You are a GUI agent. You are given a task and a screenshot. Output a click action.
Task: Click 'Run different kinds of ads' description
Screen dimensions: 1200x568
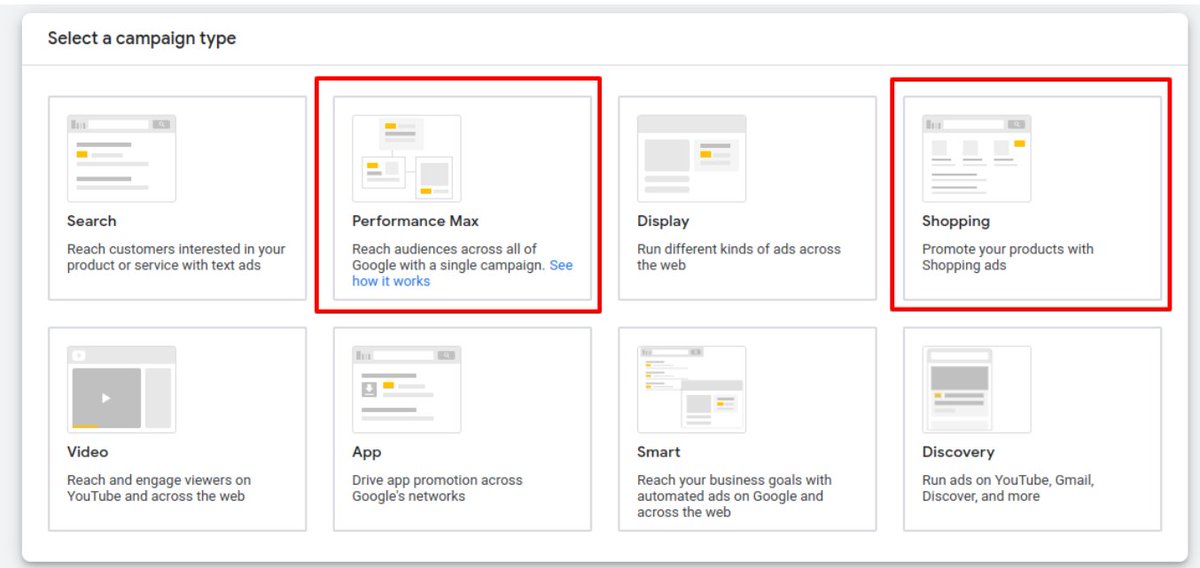coord(739,257)
